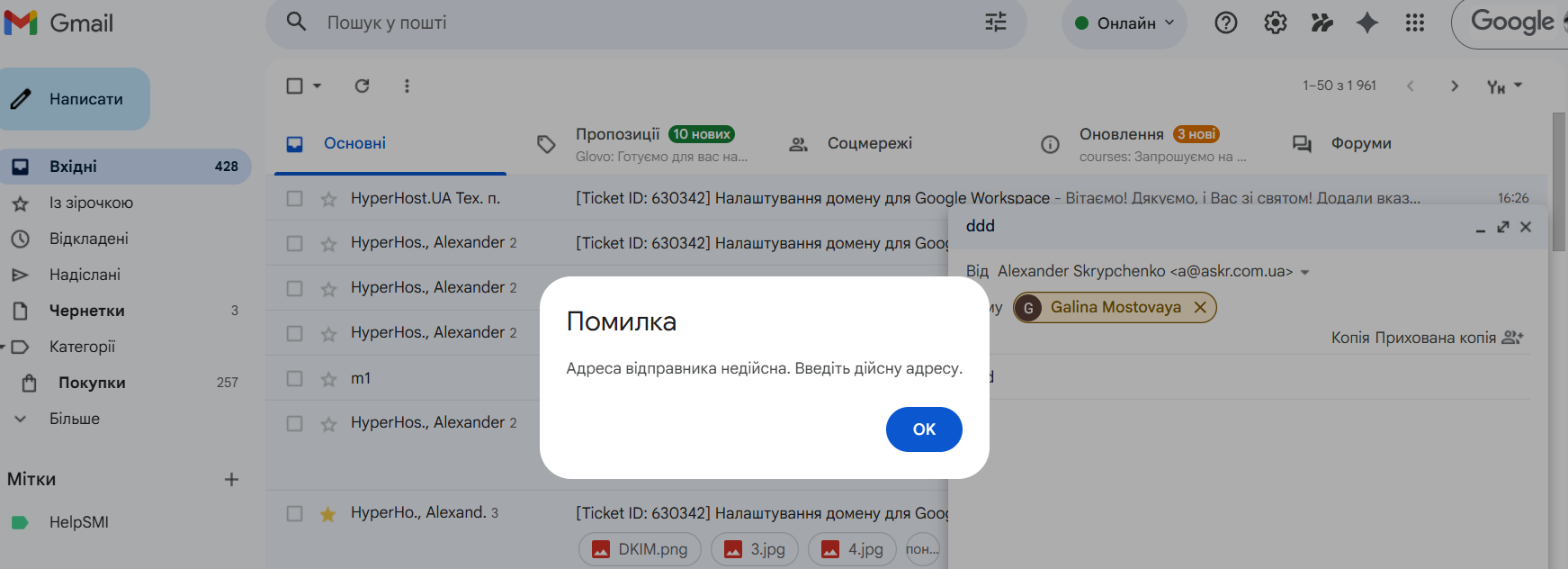1568x569 pixels.
Task: Check the HyperHost.UA Tex. п. email checkbox
Action: (x=294, y=198)
